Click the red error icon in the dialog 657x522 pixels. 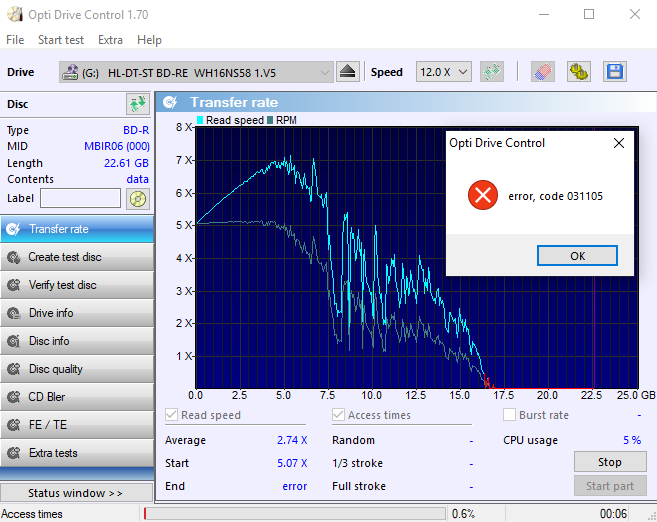click(483, 195)
